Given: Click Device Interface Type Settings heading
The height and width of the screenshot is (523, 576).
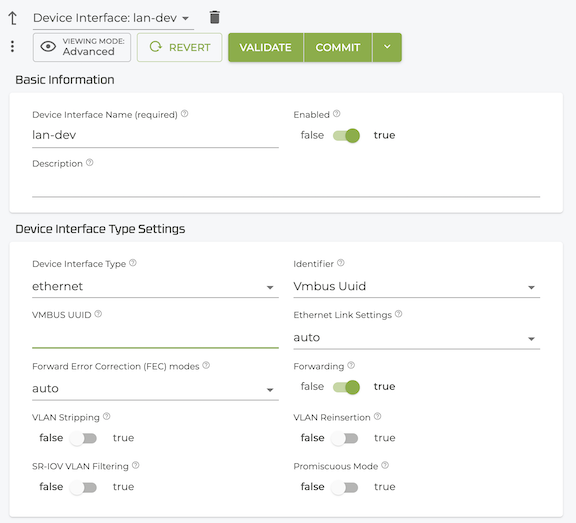Looking at the screenshot, I should (x=100, y=229).
